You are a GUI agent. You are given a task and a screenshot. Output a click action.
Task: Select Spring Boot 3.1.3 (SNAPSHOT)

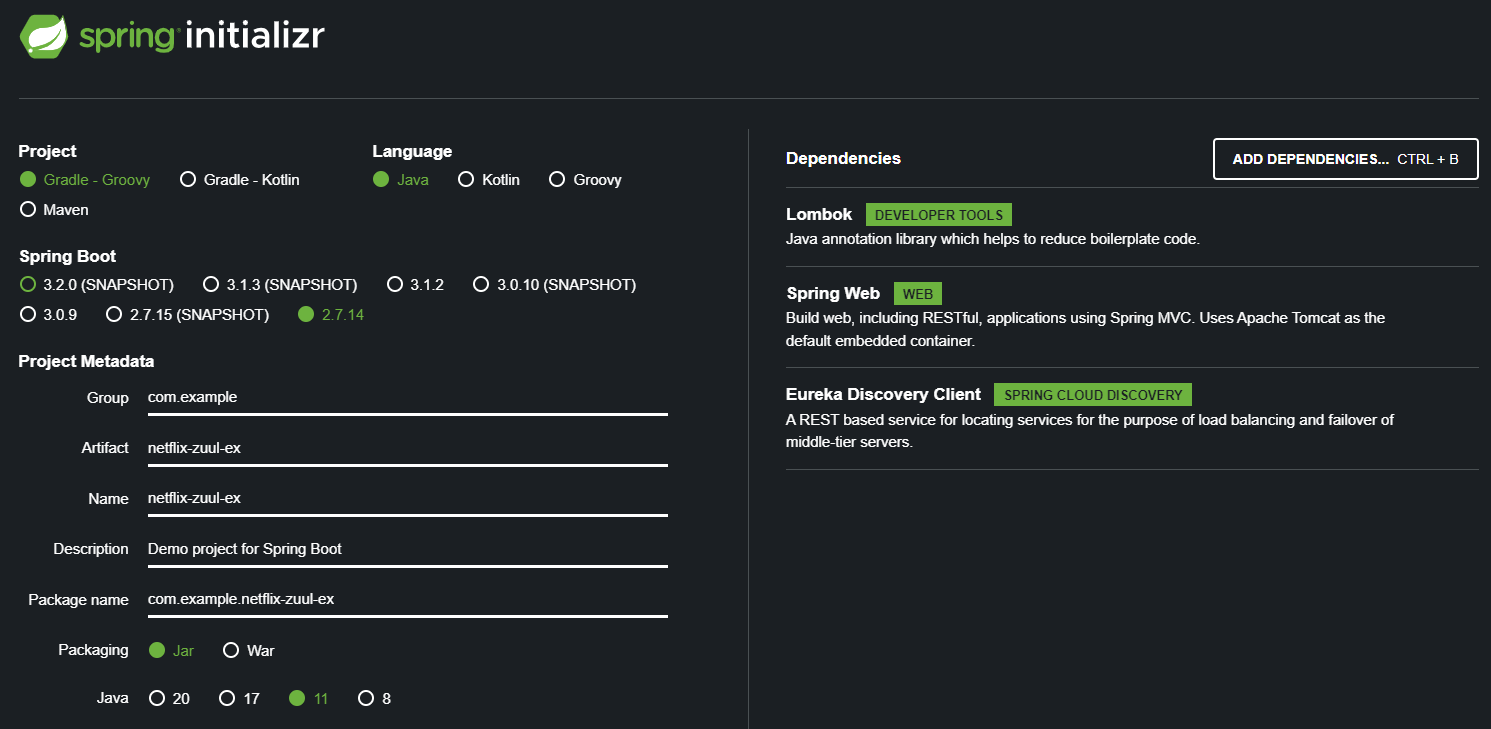[x=280, y=285]
